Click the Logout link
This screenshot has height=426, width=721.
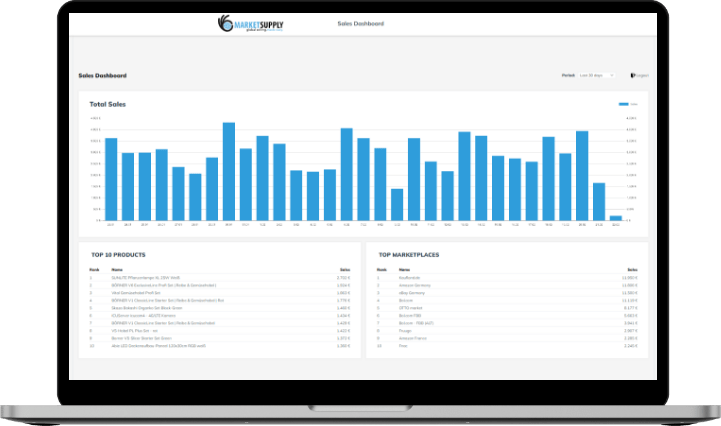click(x=642, y=75)
